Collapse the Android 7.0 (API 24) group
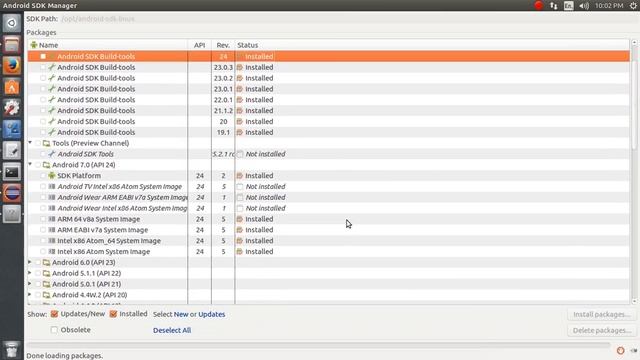 (30, 164)
